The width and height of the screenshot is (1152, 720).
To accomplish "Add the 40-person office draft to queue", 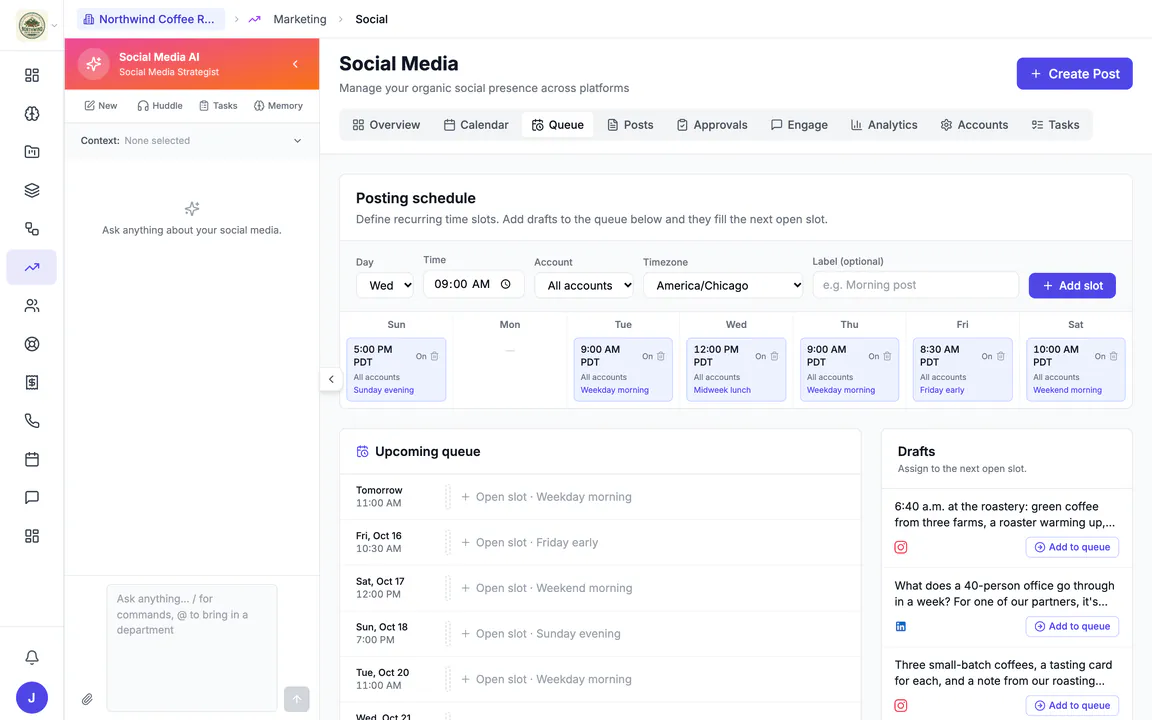I will point(1072,627).
